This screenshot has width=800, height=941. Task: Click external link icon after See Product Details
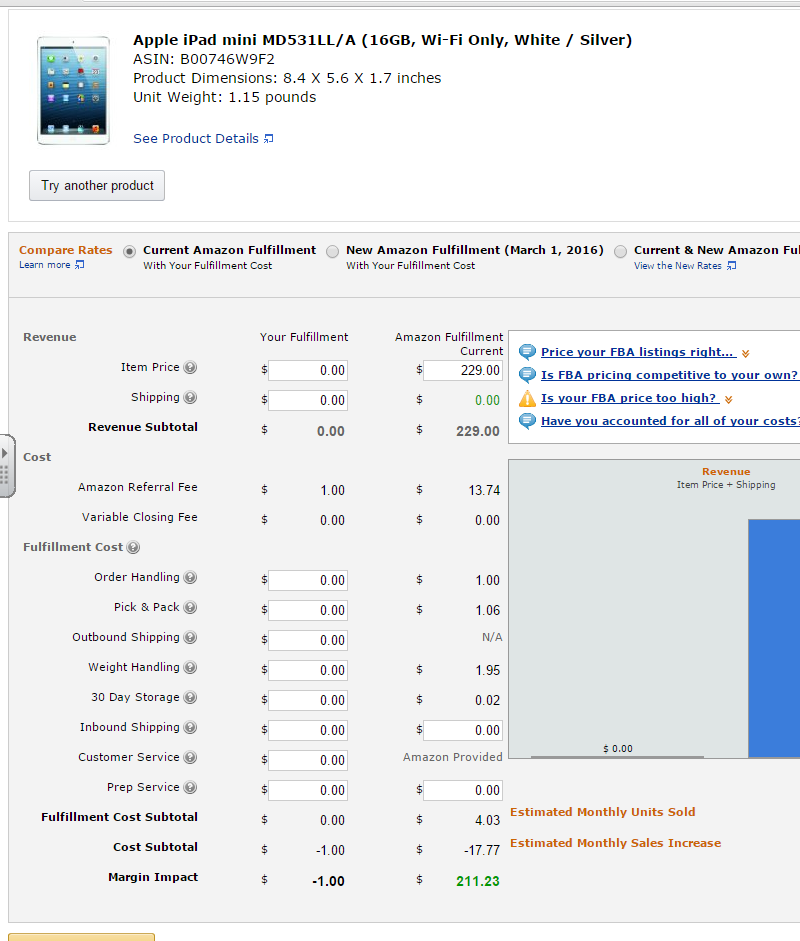(x=269, y=139)
